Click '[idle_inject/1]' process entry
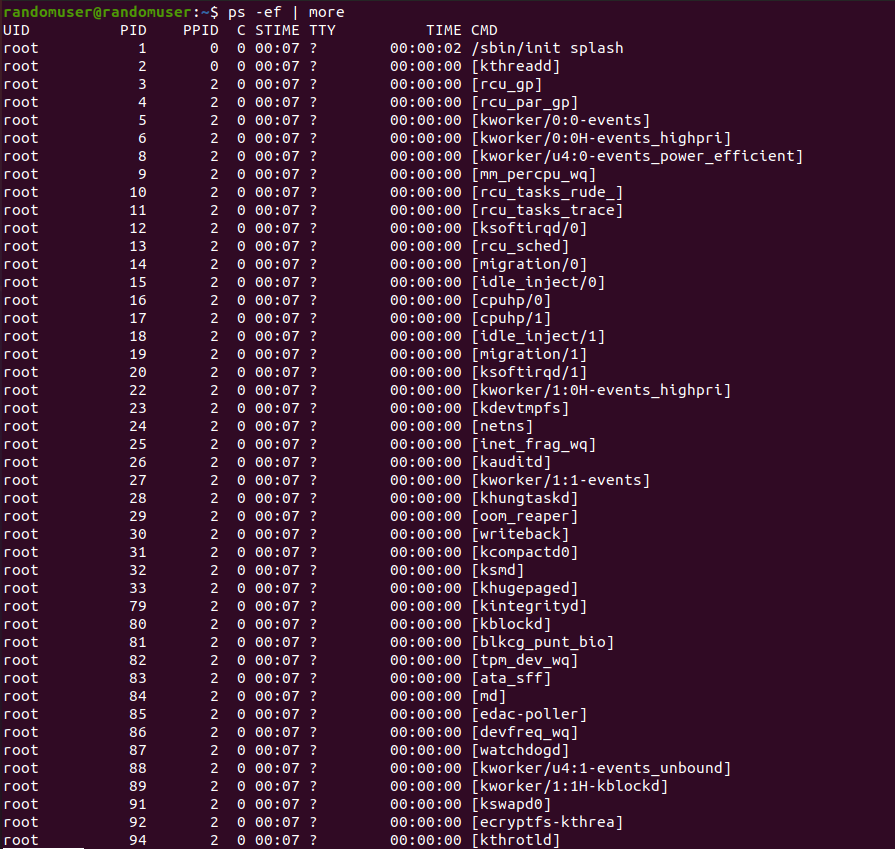Viewport: 895px width, 849px height. click(538, 336)
